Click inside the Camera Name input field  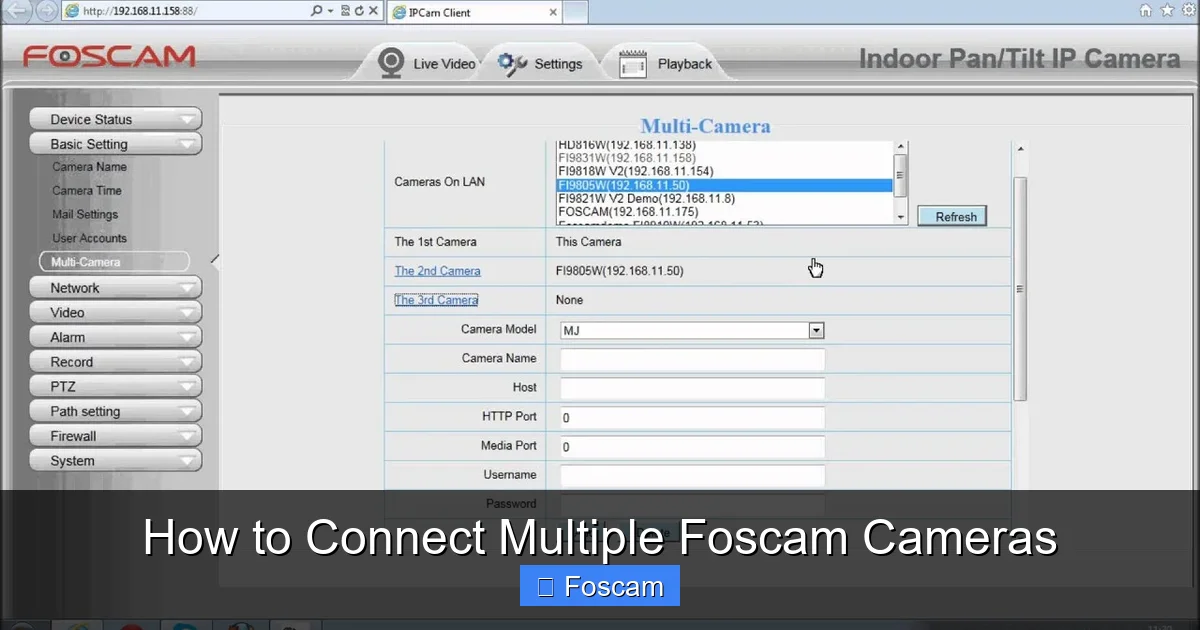click(x=691, y=359)
